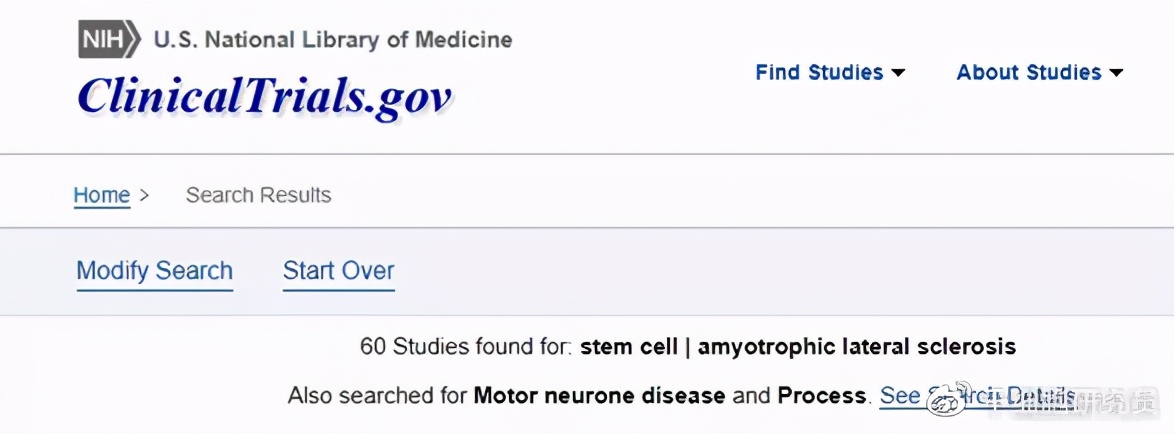Image resolution: width=1174 pixels, height=434 pixels.
Task: Click the U.S. National Library of Medicine text
Action: point(332,40)
